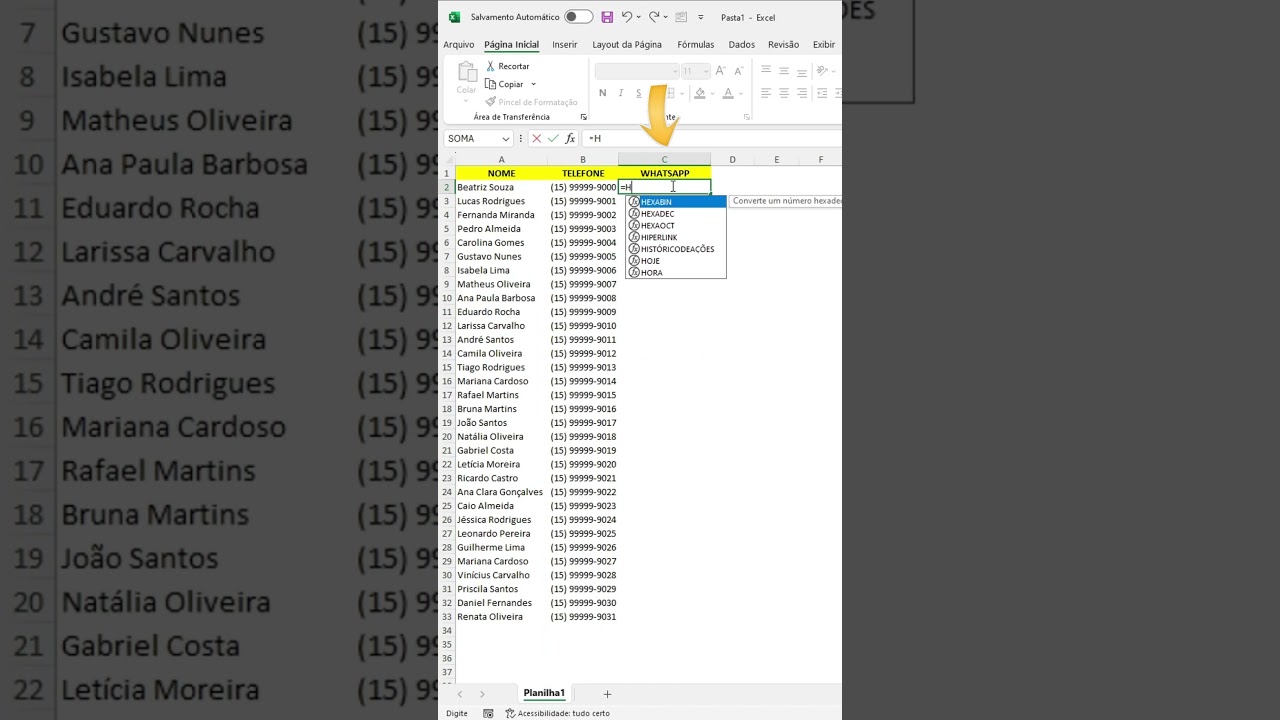Screen dimensions: 1280x720
Task: Click the Excel logo icon in title bar
Action: [x=454, y=17]
